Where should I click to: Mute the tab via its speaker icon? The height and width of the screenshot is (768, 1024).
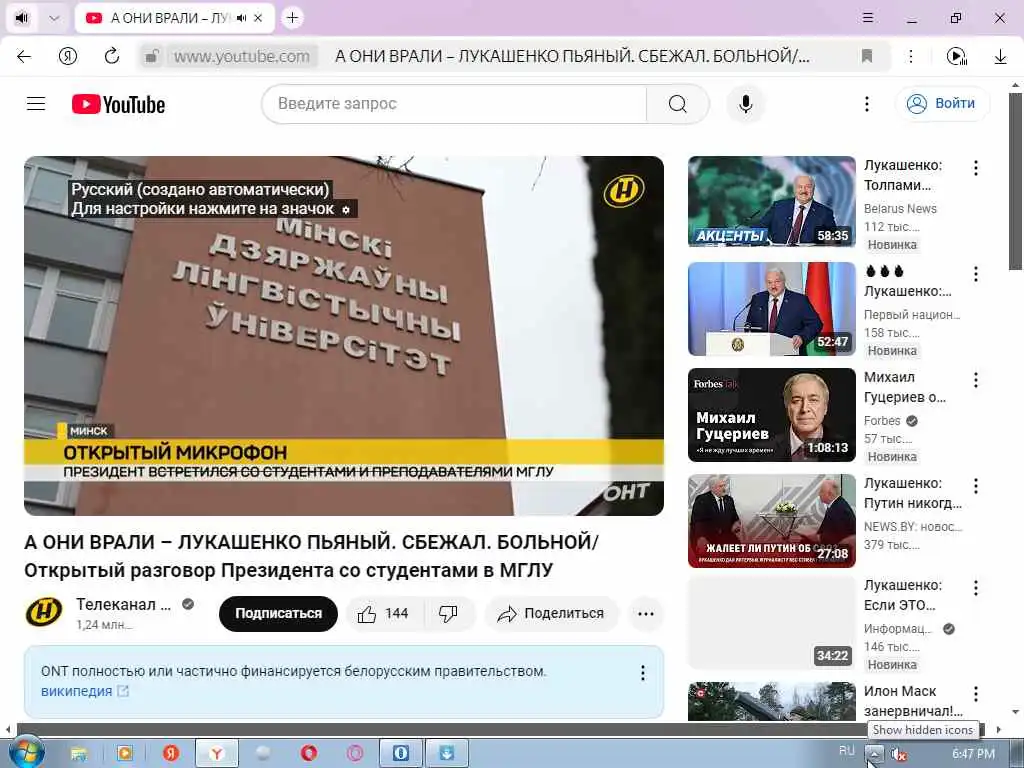click(x=242, y=18)
